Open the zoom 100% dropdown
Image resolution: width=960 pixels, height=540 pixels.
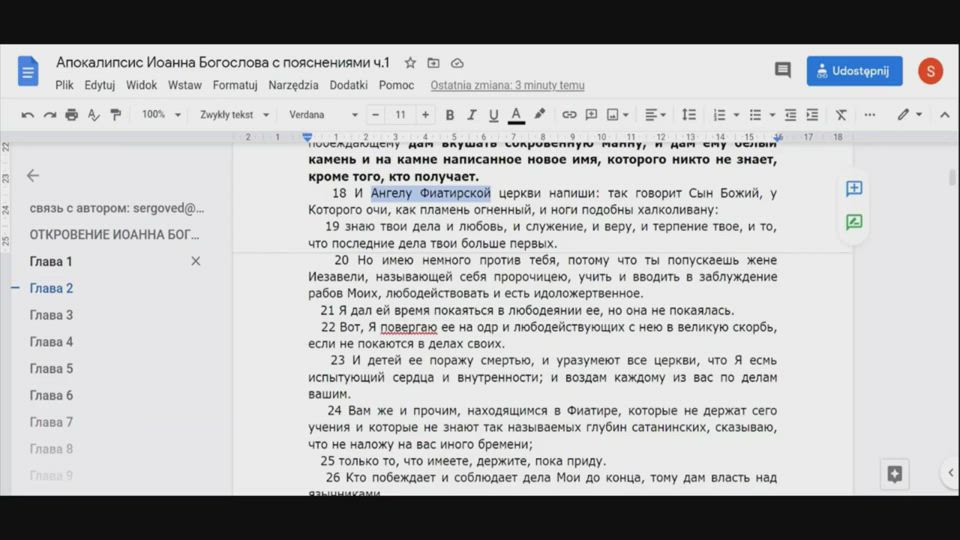coord(160,115)
